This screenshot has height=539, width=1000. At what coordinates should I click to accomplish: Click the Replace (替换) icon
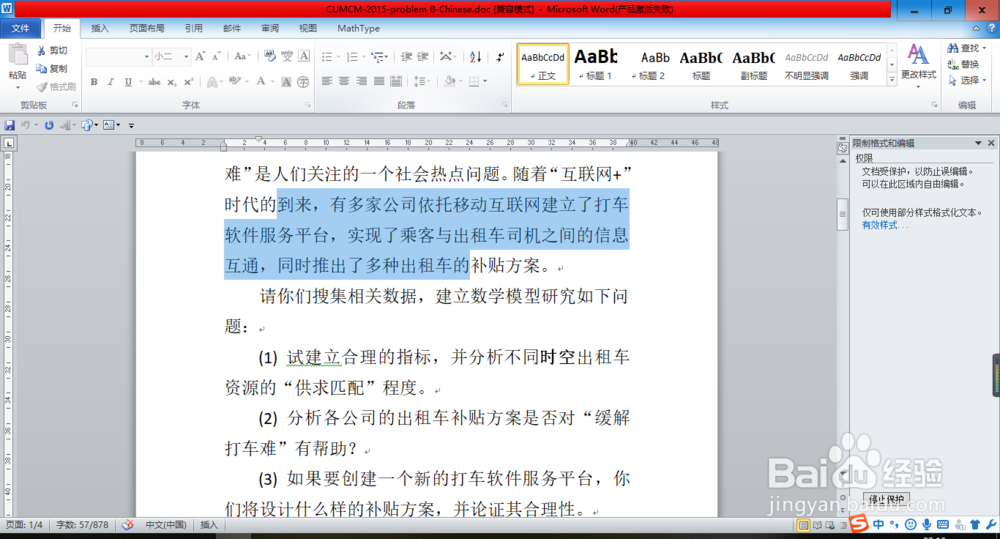(x=953, y=64)
